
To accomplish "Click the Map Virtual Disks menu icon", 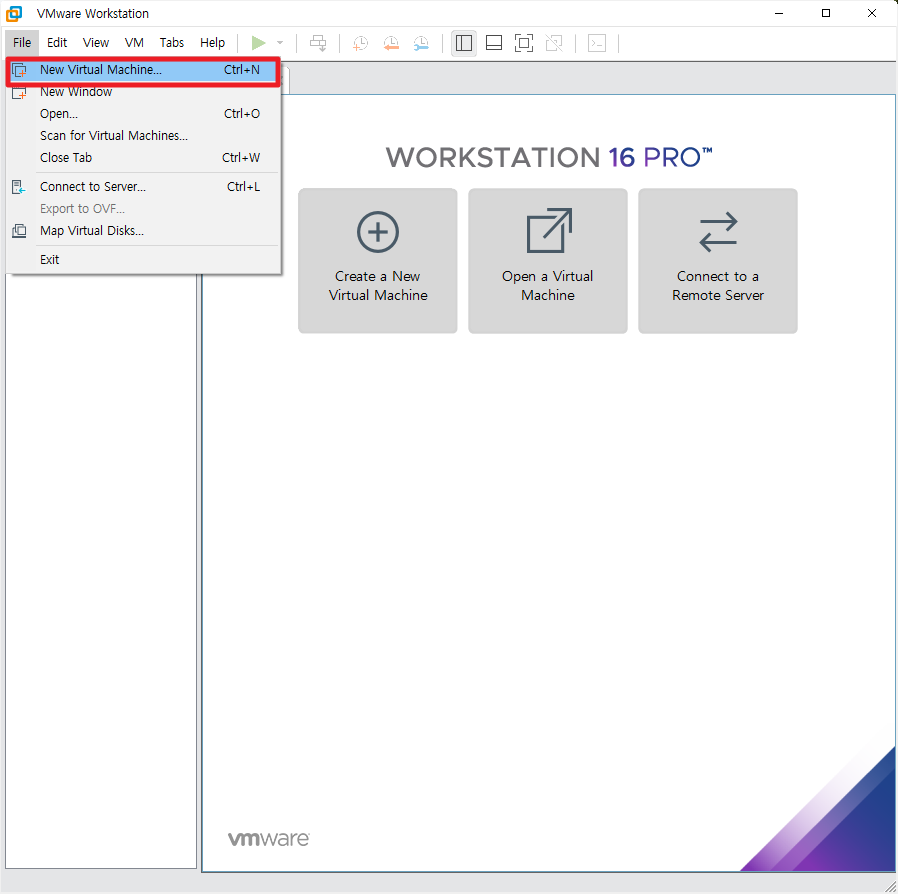I will click(x=19, y=231).
